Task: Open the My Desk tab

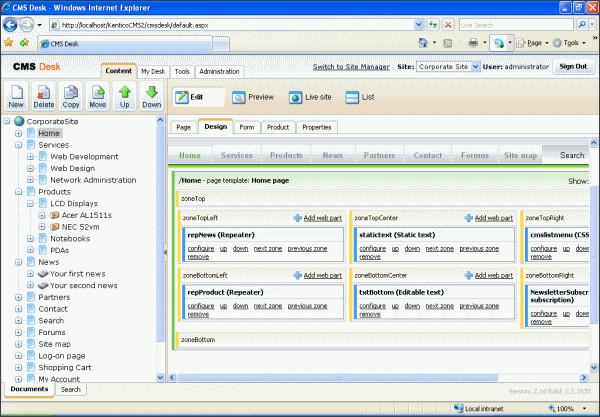Action: pyautogui.click(x=153, y=72)
